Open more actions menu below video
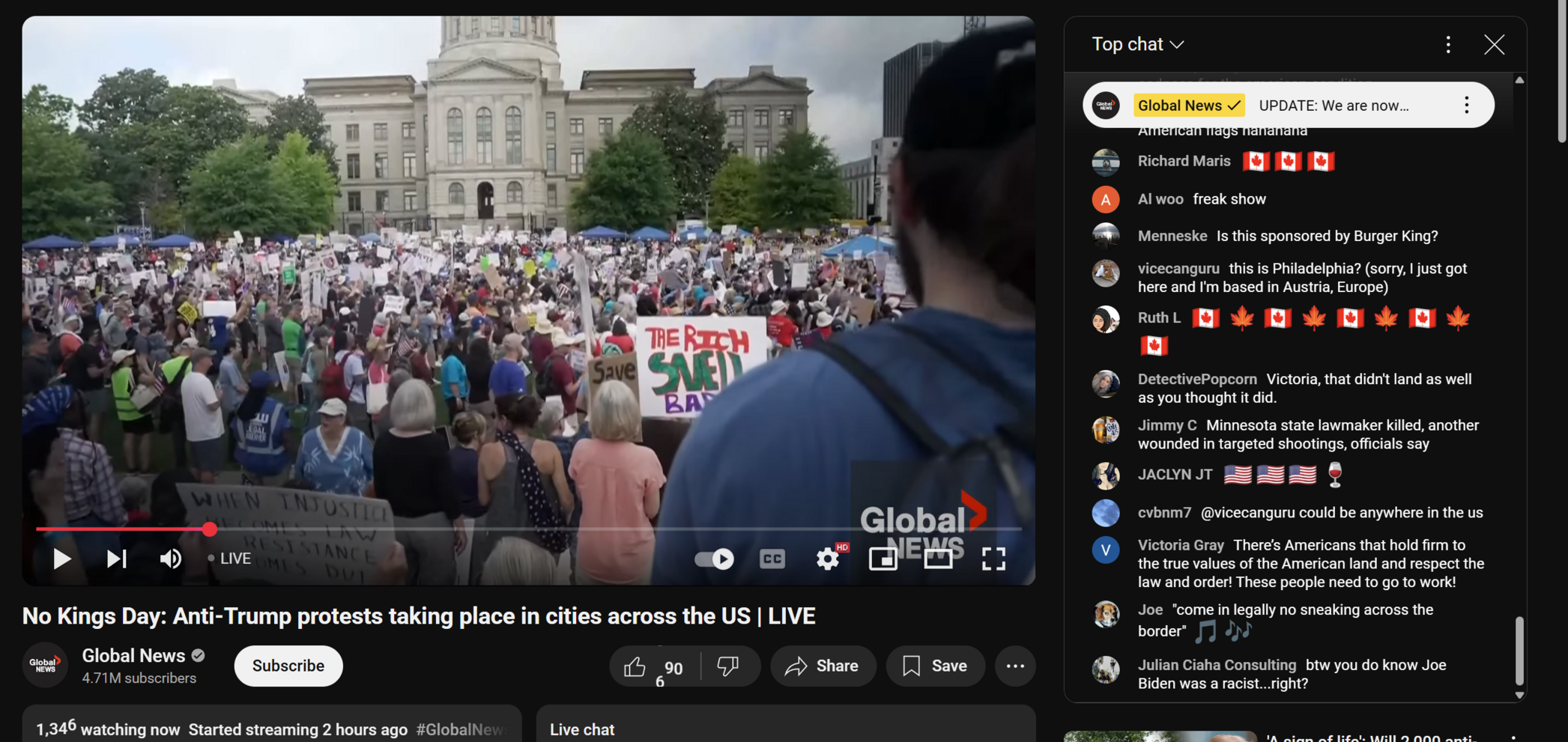1568x742 pixels. 1015,666
